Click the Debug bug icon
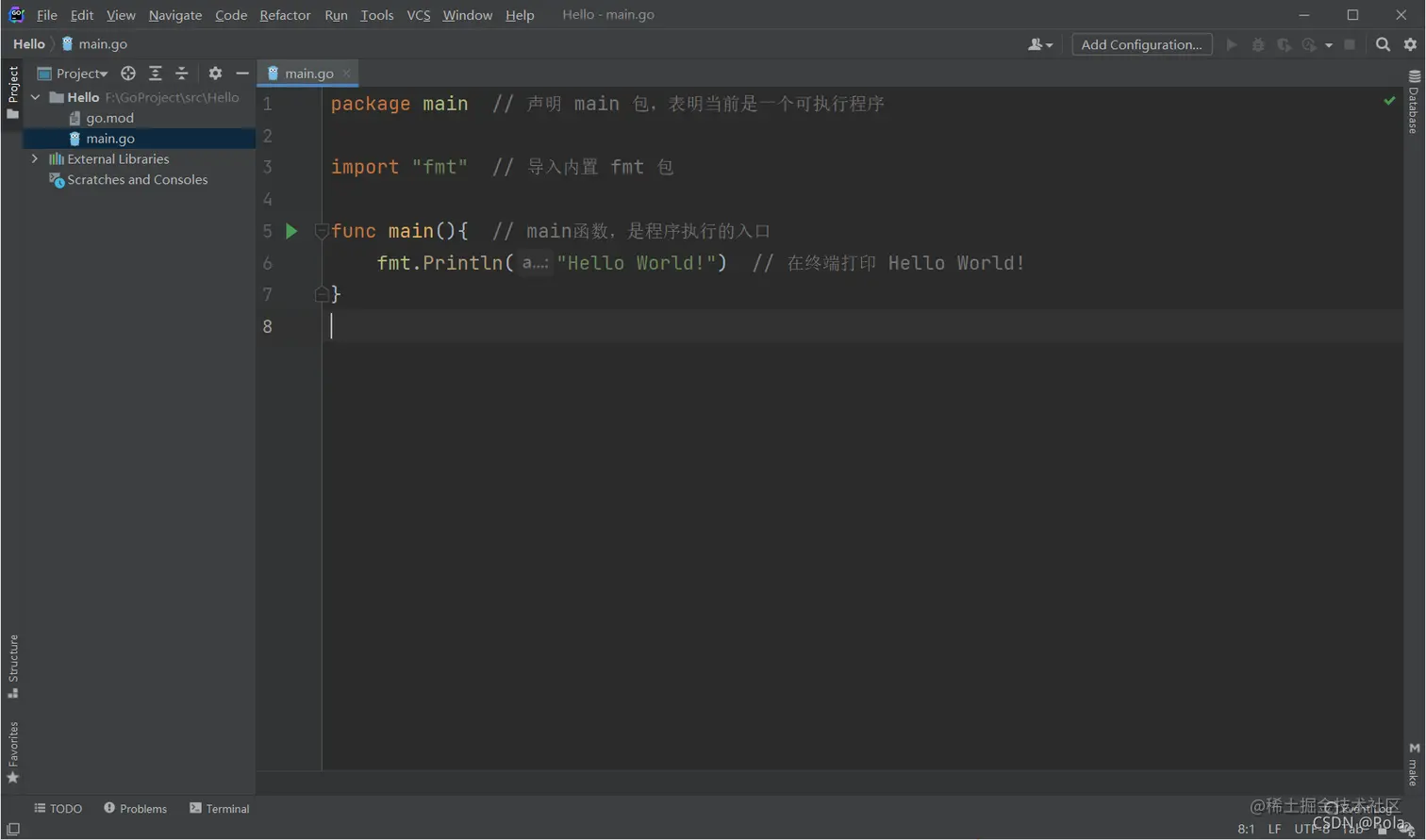1426x840 pixels. [x=1258, y=44]
